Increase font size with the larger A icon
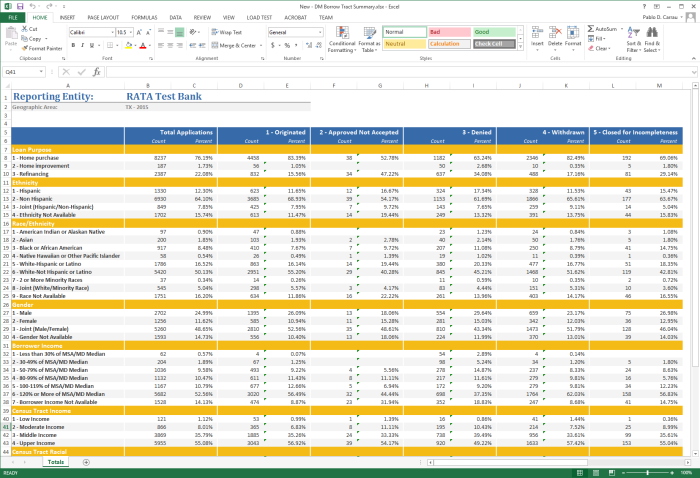The width and height of the screenshot is (700, 478). pyautogui.click(x=139, y=32)
